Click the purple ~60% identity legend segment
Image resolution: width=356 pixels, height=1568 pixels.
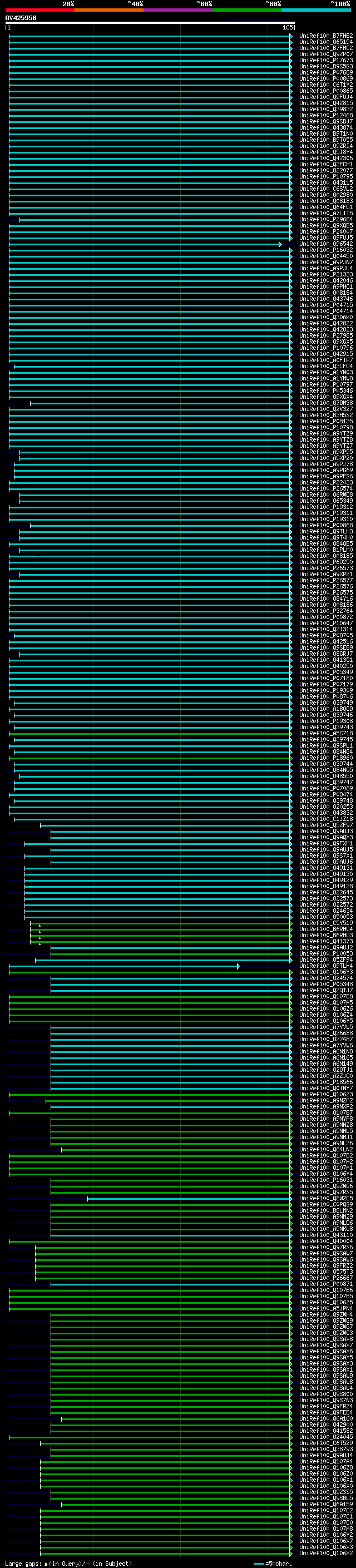[x=179, y=10]
